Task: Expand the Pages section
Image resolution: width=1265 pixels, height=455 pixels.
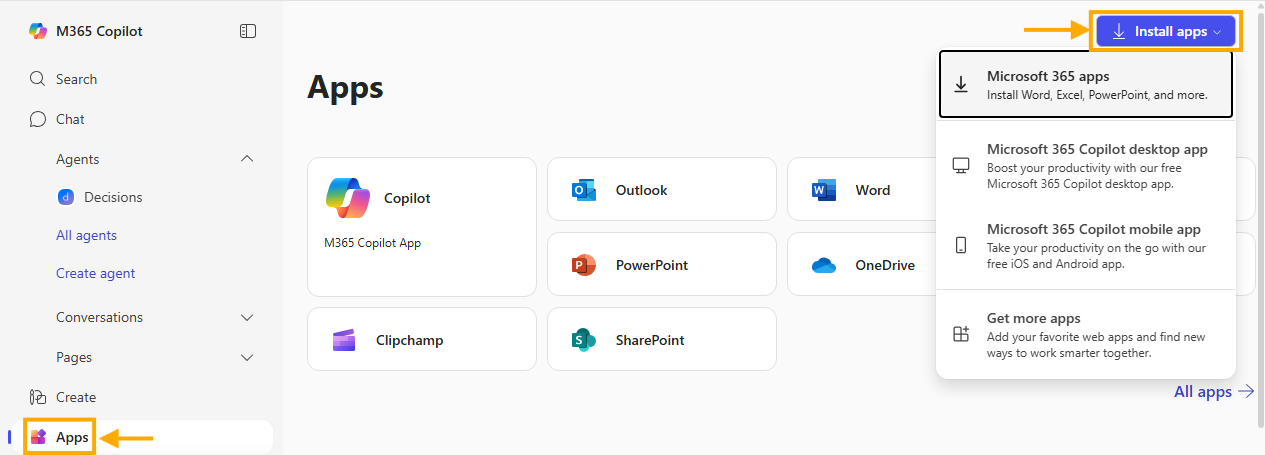Action: click(x=248, y=357)
